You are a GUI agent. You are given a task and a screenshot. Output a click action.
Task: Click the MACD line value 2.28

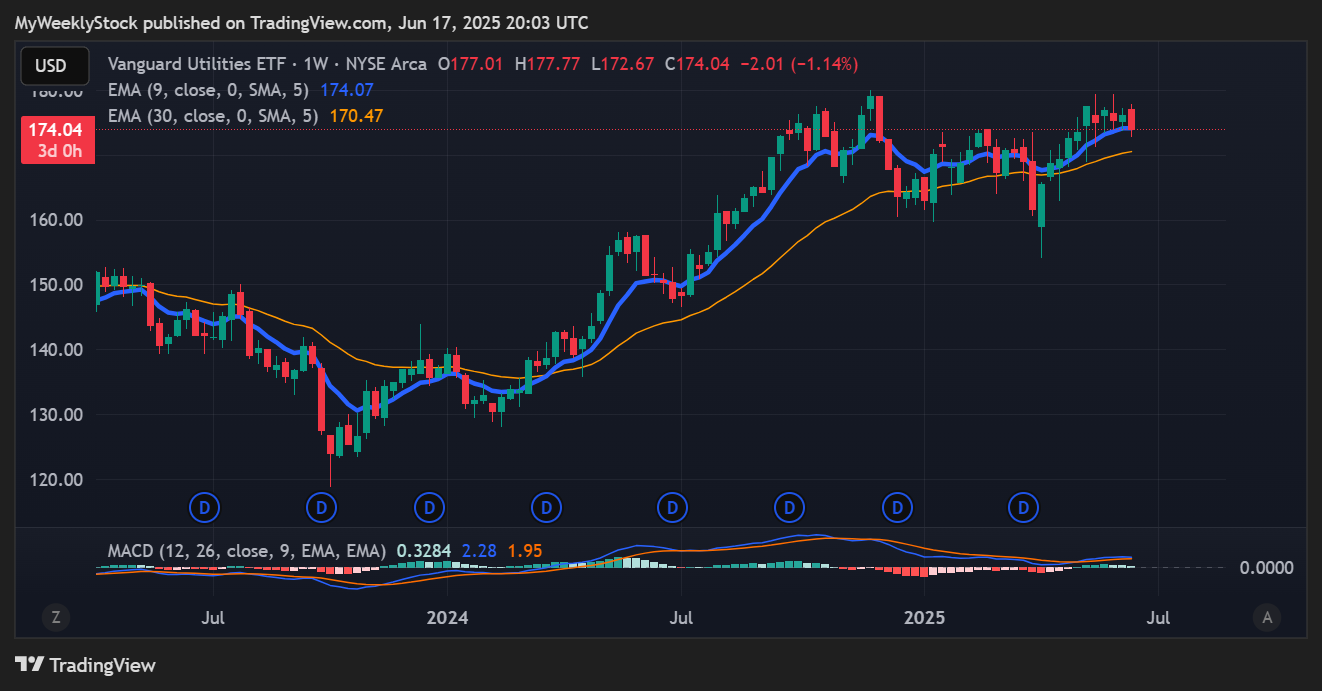click(479, 551)
